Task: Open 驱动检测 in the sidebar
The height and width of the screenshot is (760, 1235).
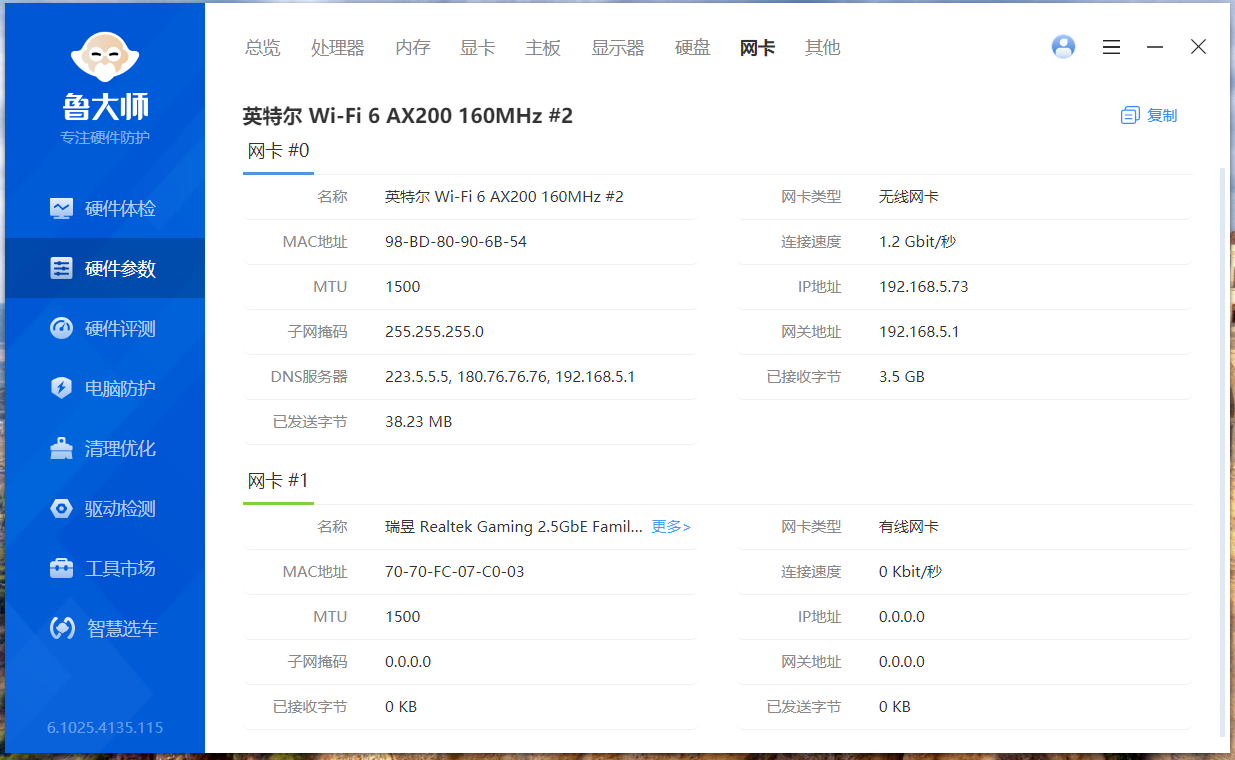Action: 104,508
